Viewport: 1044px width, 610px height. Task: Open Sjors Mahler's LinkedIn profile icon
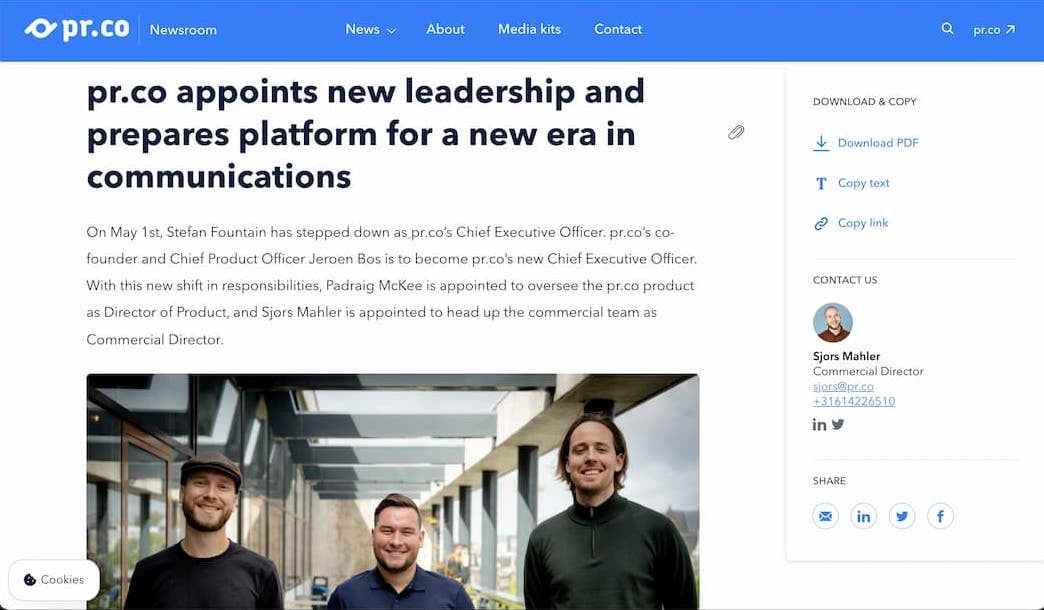click(x=819, y=424)
